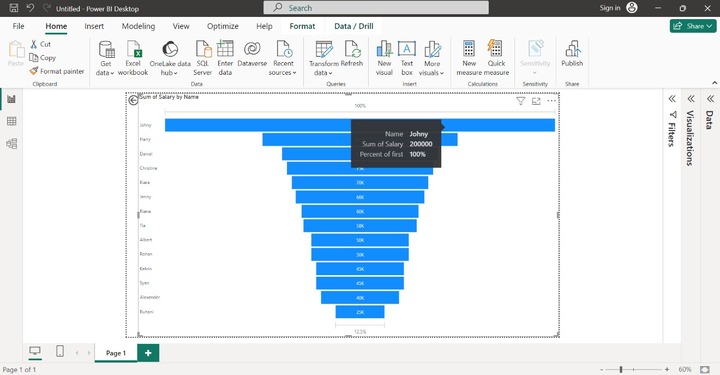This screenshot has height=375, width=720.
Task: Adjust the zoom slider handle
Action: [x=621, y=369]
